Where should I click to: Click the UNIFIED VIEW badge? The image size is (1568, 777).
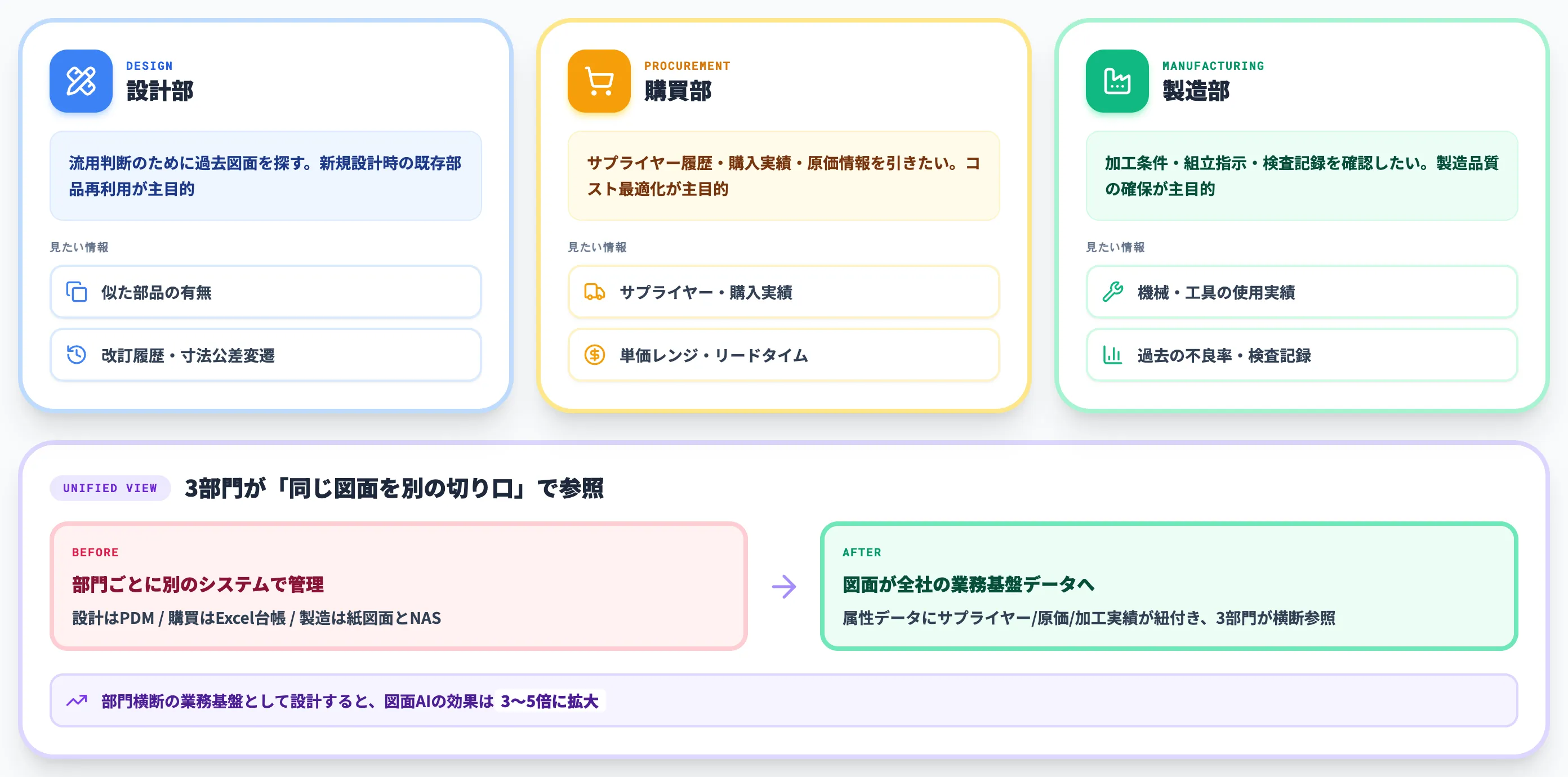click(110, 488)
